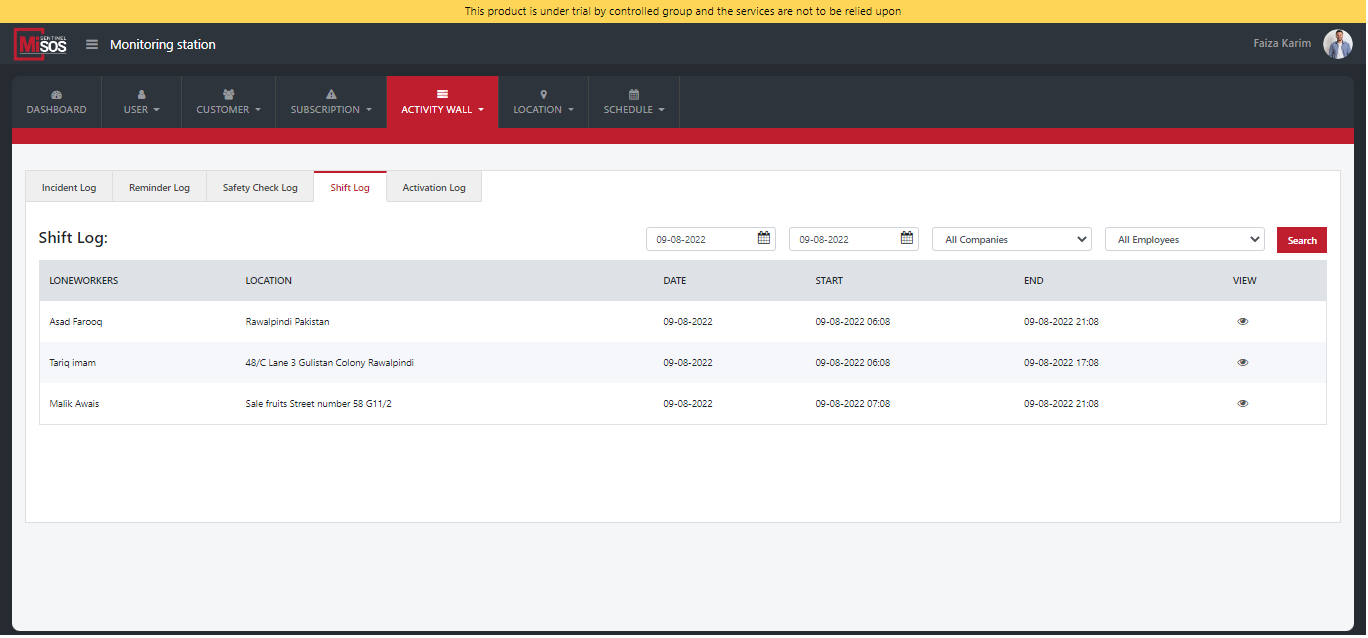1368x638 pixels.
Task: Expand the All Employees dropdown
Action: pyautogui.click(x=1184, y=240)
